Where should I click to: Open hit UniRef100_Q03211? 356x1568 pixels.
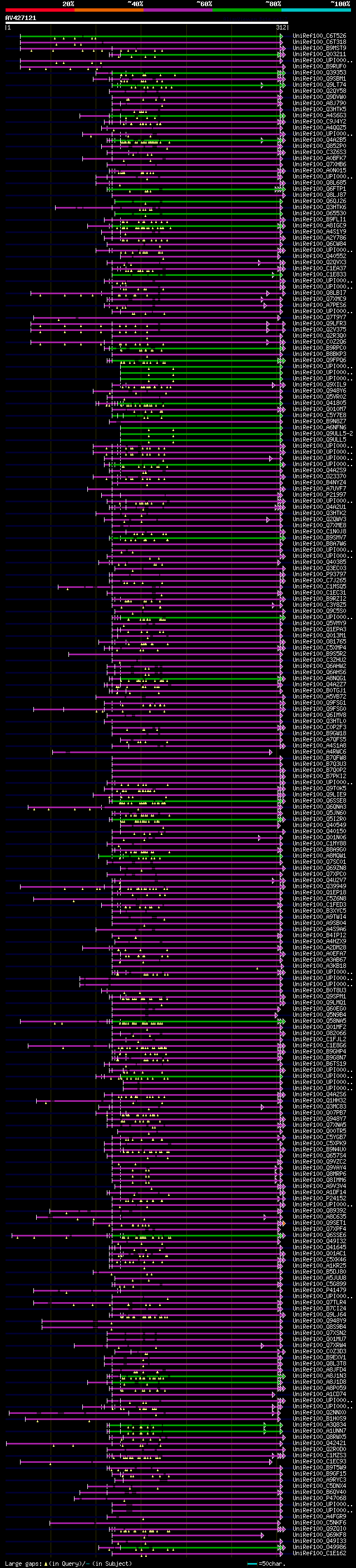(x=319, y=55)
